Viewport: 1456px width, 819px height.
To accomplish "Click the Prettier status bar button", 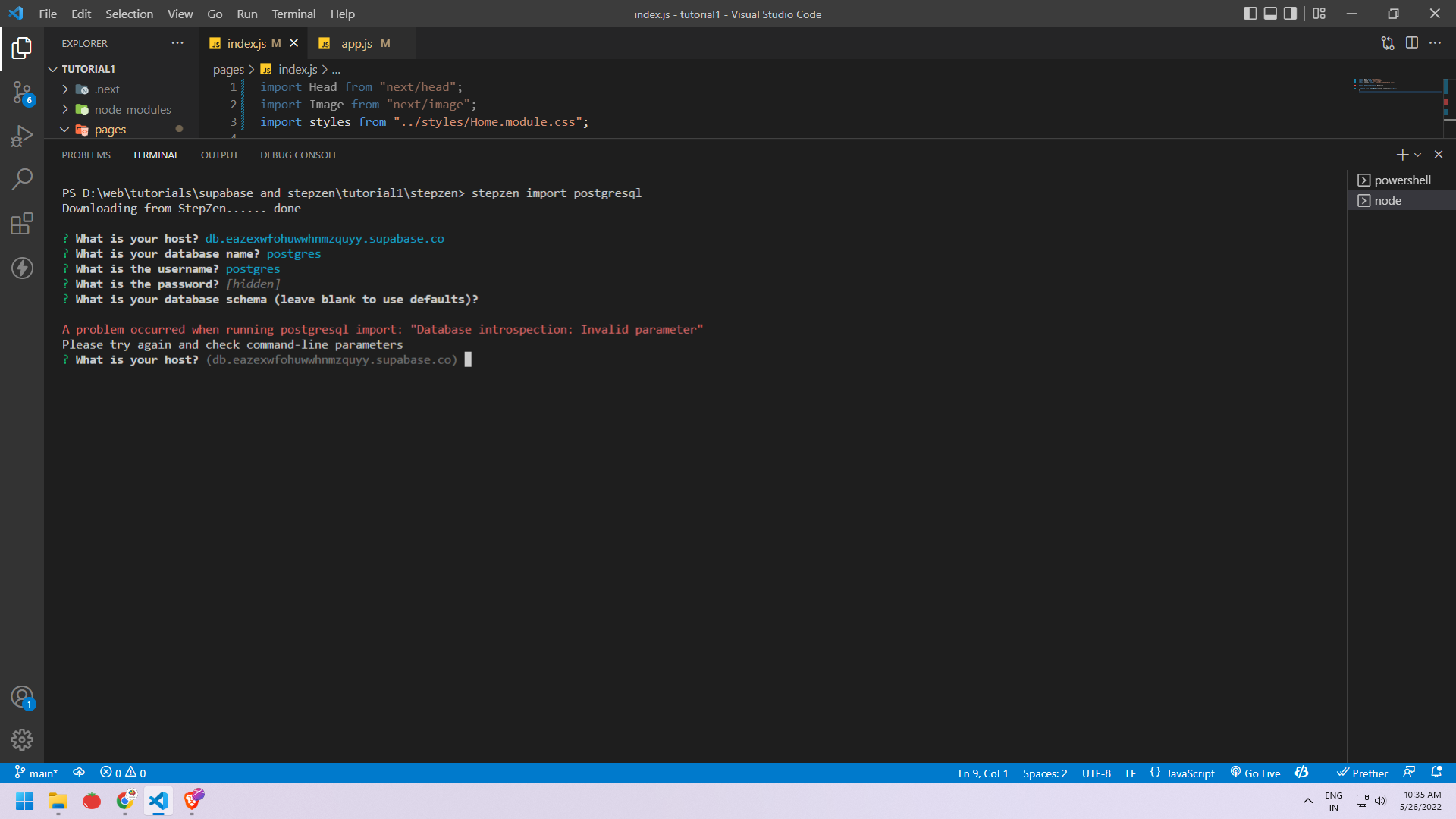I will pos(1363,773).
